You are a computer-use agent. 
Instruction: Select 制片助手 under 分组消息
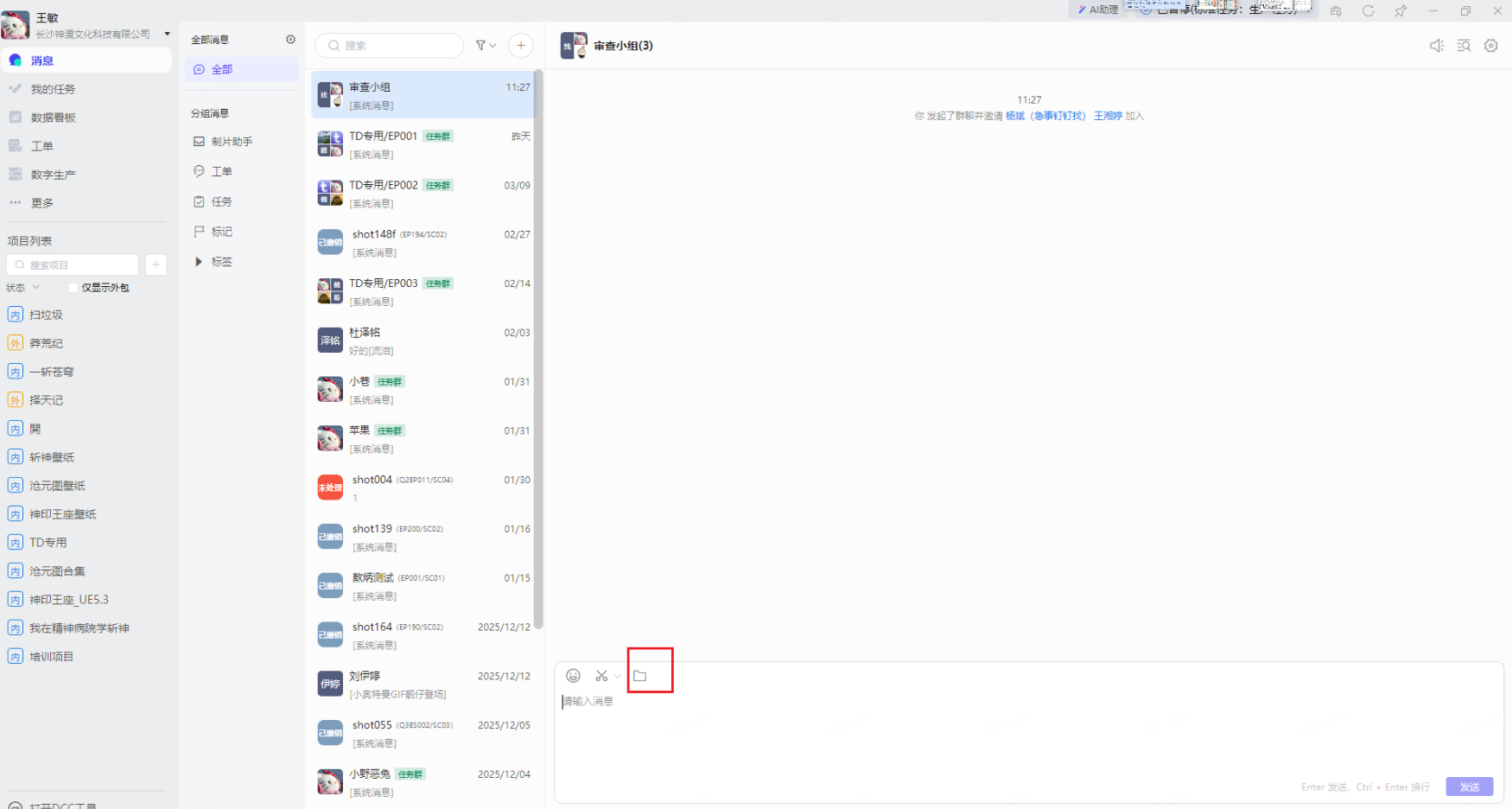pos(242,142)
